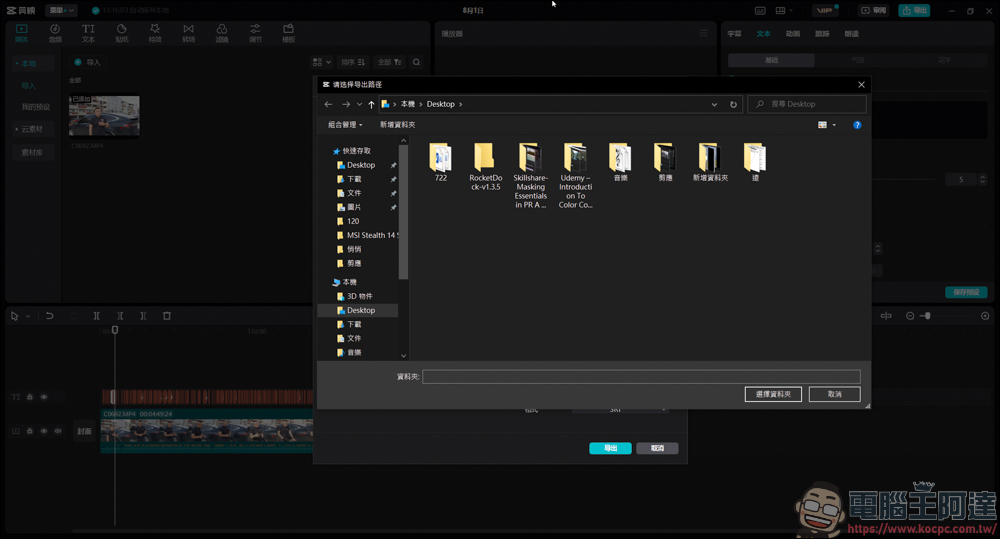Cancel the folder selection dialog
Viewport: 1000px width, 539px height.
834,394
